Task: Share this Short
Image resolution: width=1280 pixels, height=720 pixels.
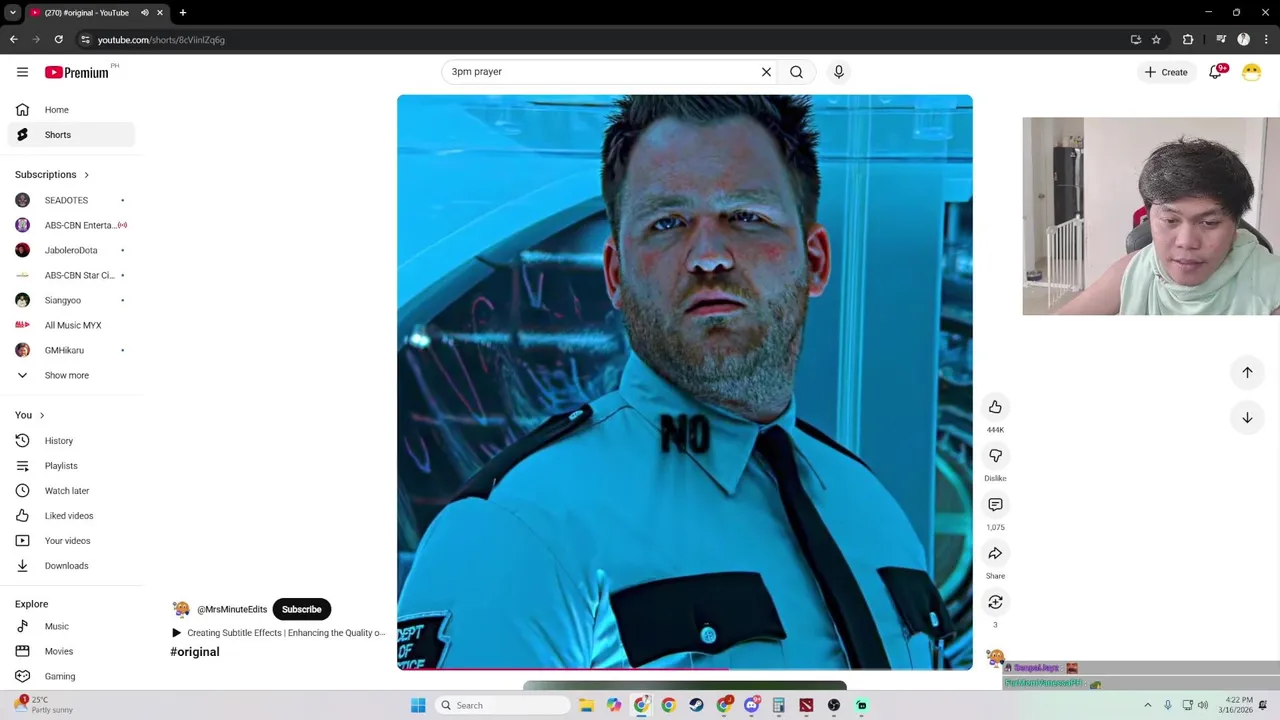Action: point(995,553)
